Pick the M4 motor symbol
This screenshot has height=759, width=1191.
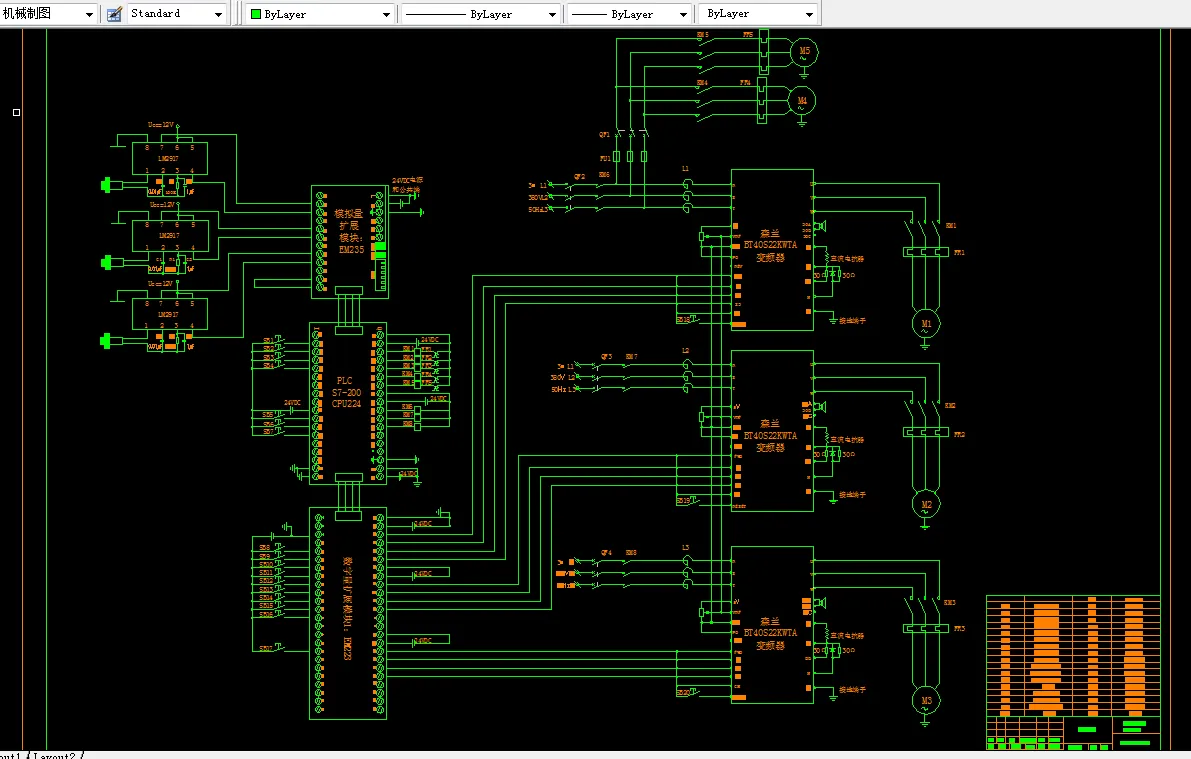coord(802,100)
